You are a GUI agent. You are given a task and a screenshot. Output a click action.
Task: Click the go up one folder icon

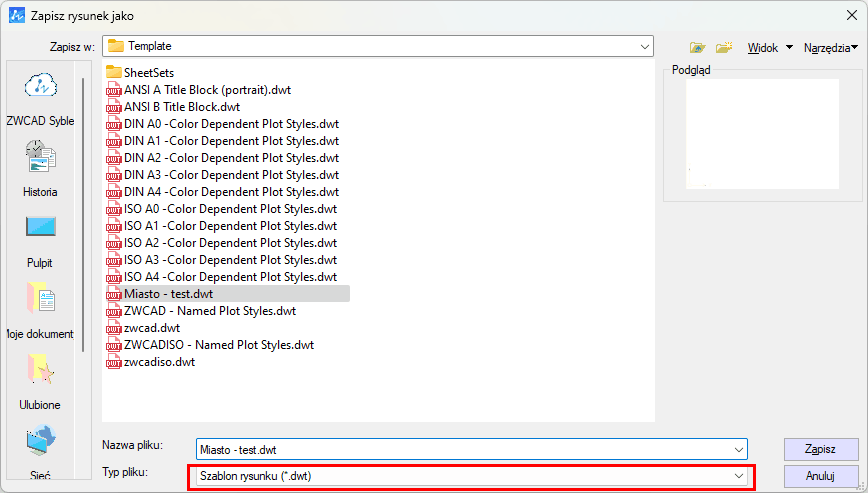point(698,48)
